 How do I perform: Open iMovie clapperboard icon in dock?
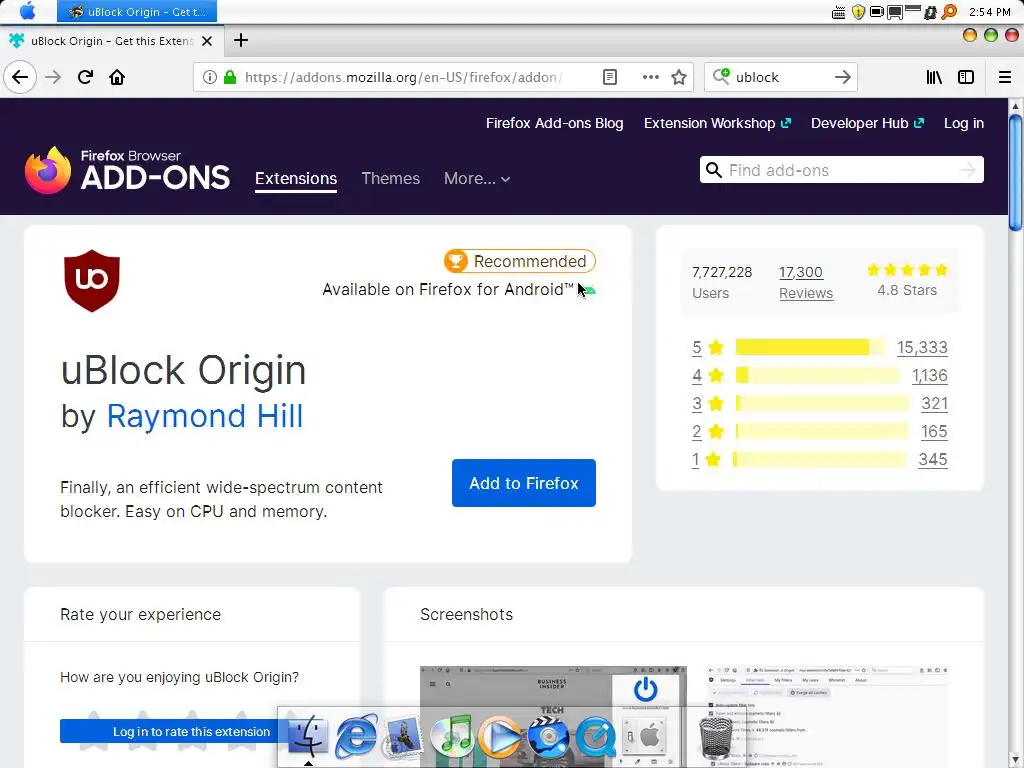548,736
